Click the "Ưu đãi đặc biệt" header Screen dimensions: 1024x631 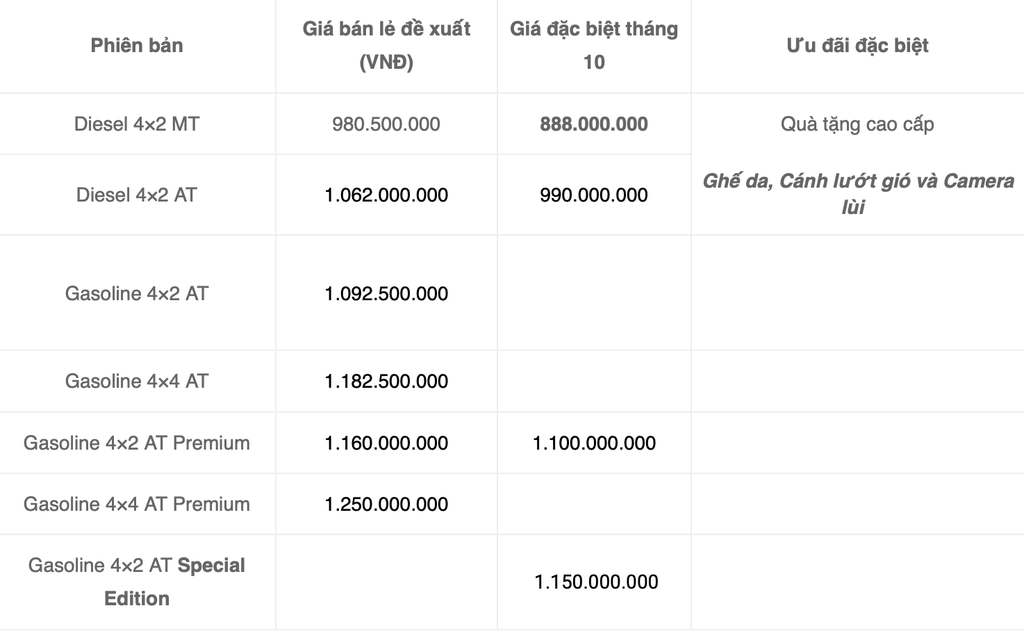point(857,45)
